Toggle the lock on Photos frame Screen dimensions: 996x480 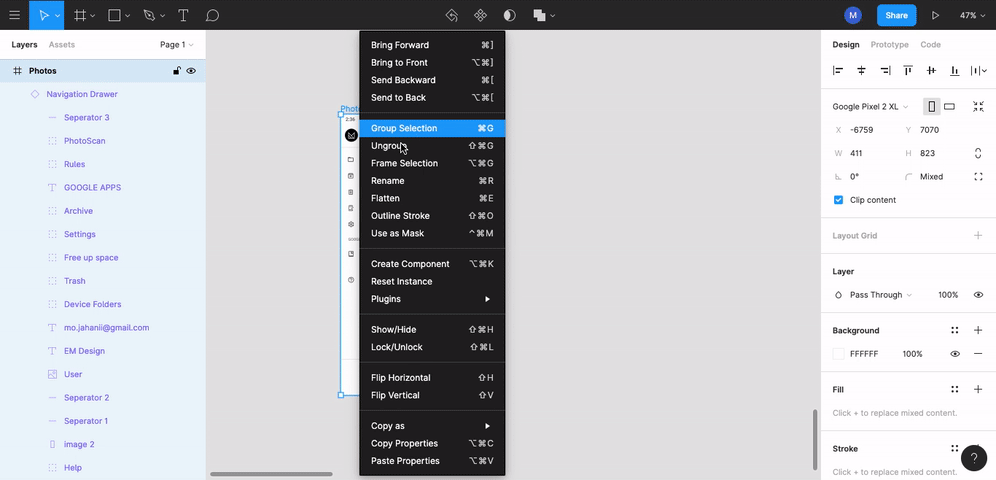click(x=177, y=71)
